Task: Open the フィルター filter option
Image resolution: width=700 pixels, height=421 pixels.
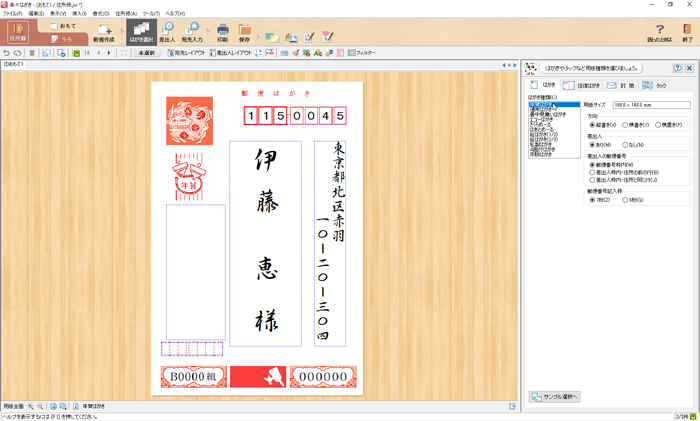Action: click(x=361, y=52)
